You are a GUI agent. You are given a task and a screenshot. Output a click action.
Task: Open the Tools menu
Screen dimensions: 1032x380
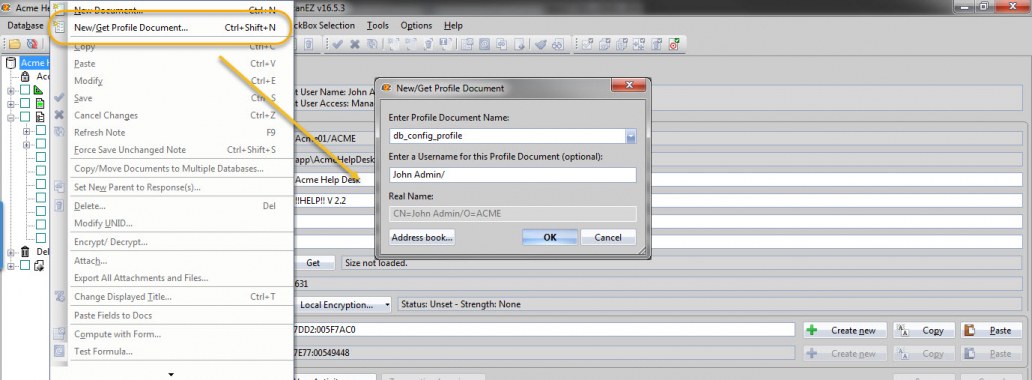(x=378, y=26)
